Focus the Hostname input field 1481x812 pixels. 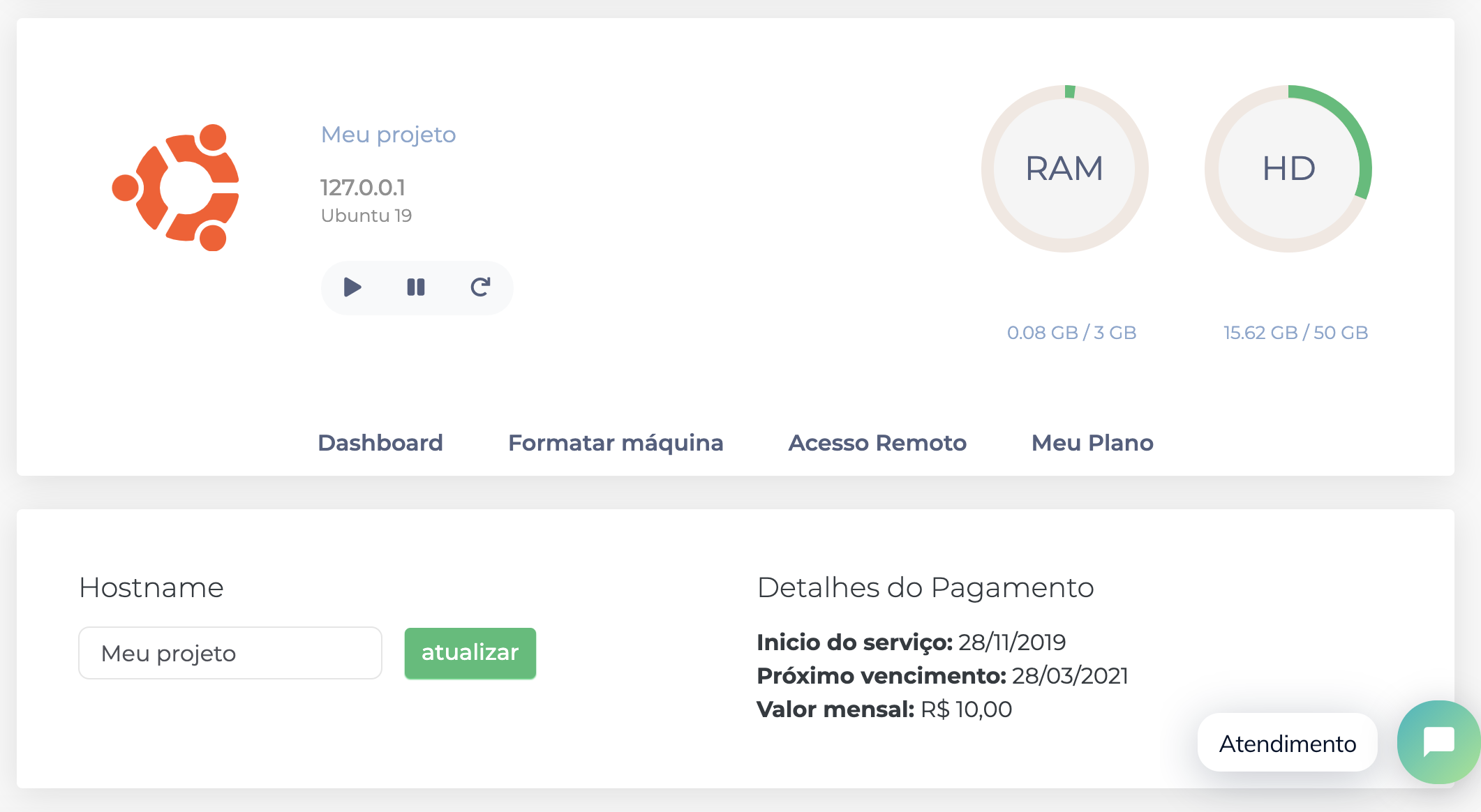(230, 653)
